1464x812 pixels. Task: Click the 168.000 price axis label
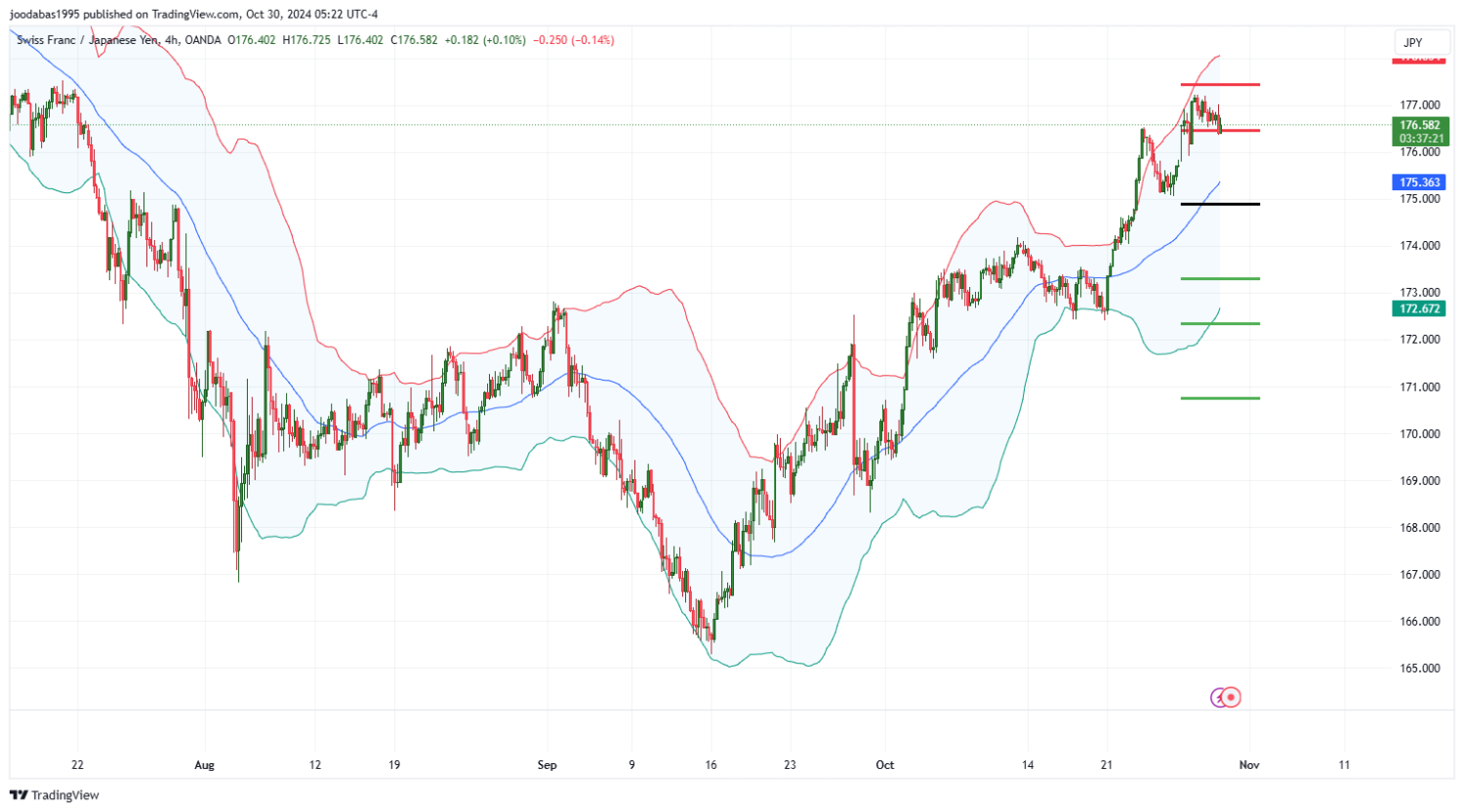point(1420,527)
